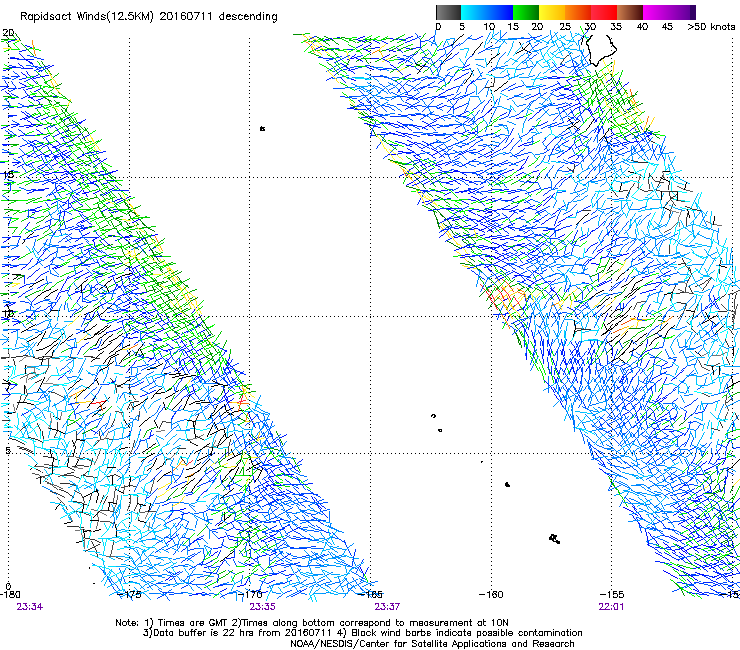Click the '15' latitude label on the left axis
The width and height of the screenshot is (740, 650).
coord(8,174)
